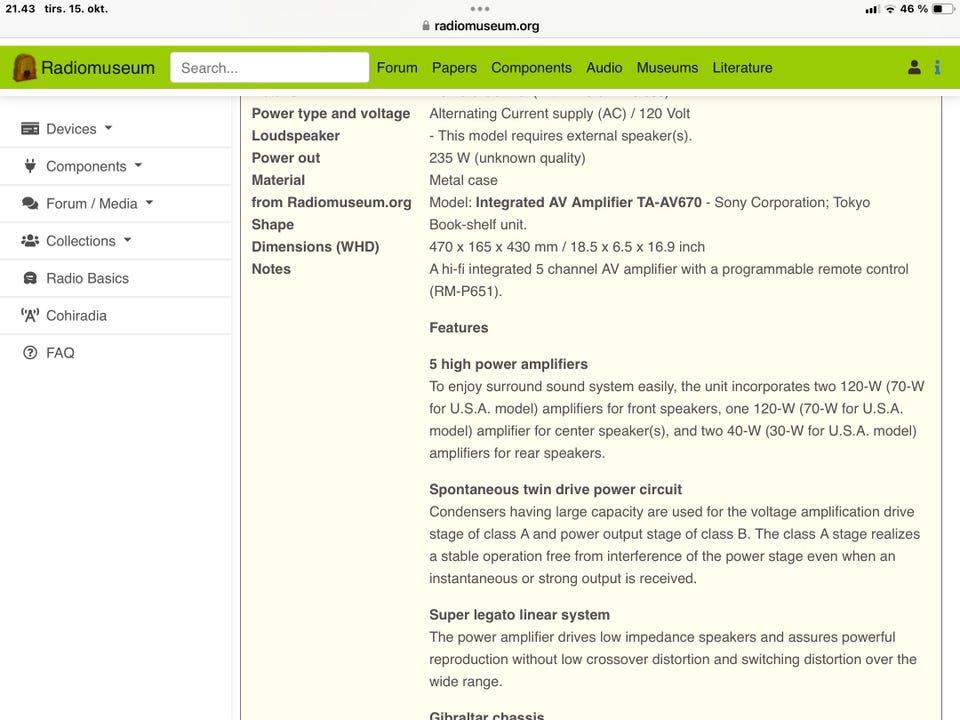
Task: Focus the Search input field
Action: pos(269,67)
